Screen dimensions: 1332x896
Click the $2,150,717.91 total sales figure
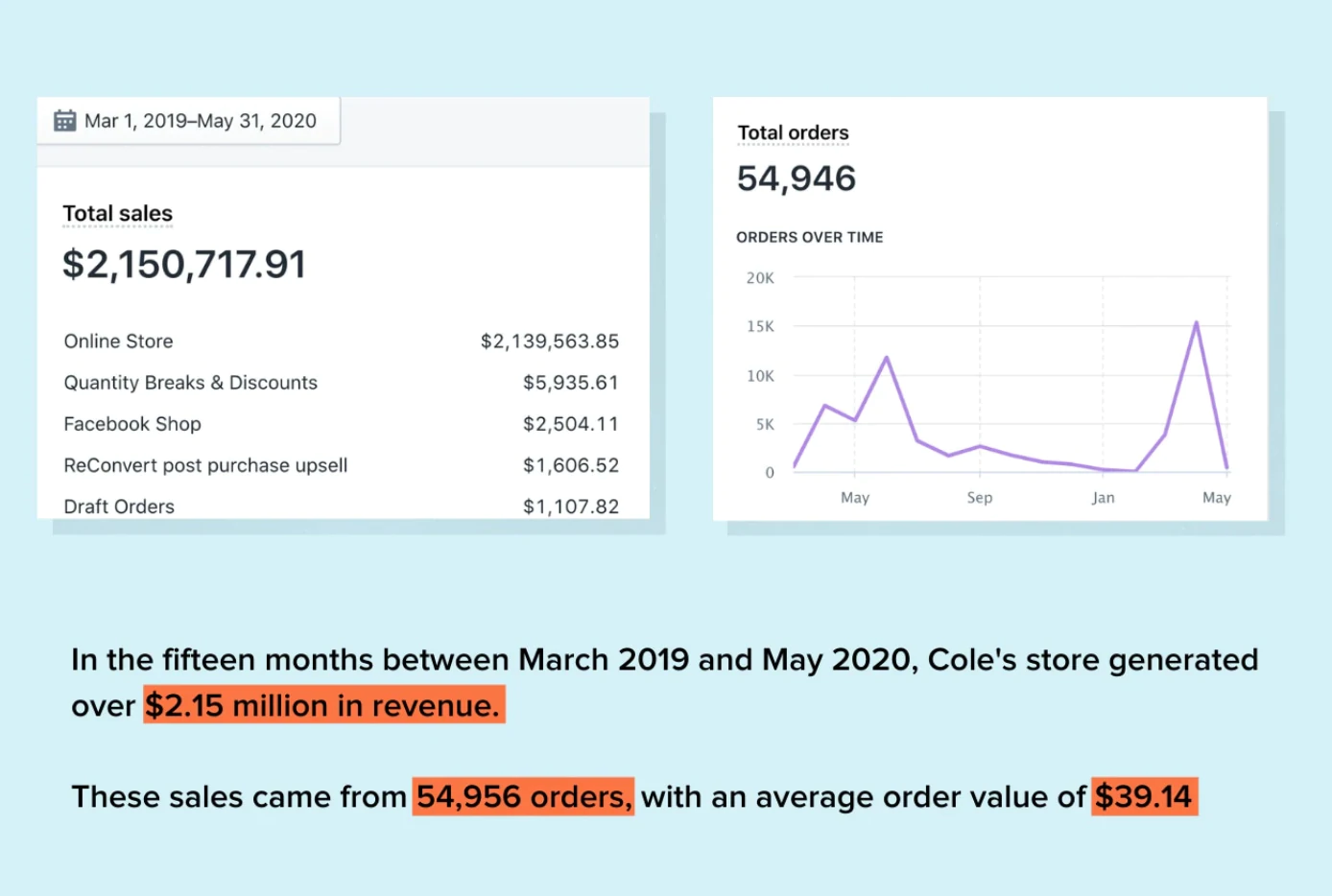click(x=184, y=265)
